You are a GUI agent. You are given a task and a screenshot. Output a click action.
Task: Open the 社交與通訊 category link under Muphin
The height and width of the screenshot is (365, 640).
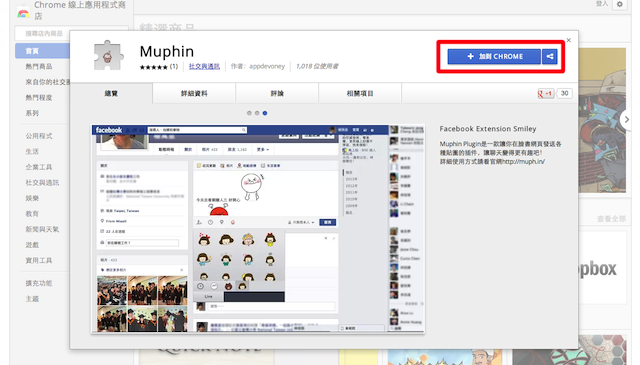(x=204, y=66)
